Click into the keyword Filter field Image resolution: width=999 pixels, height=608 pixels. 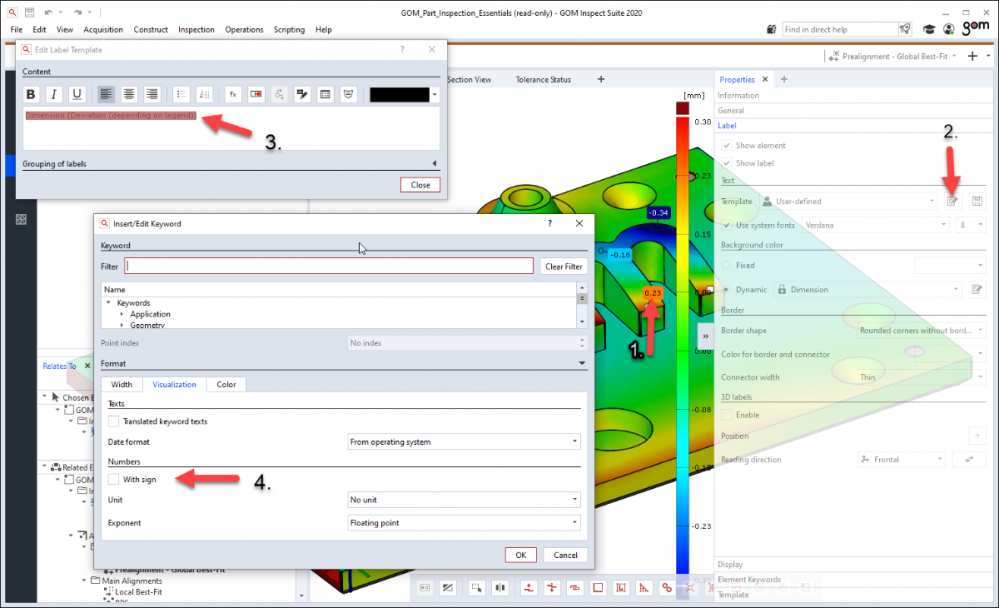(x=328, y=266)
